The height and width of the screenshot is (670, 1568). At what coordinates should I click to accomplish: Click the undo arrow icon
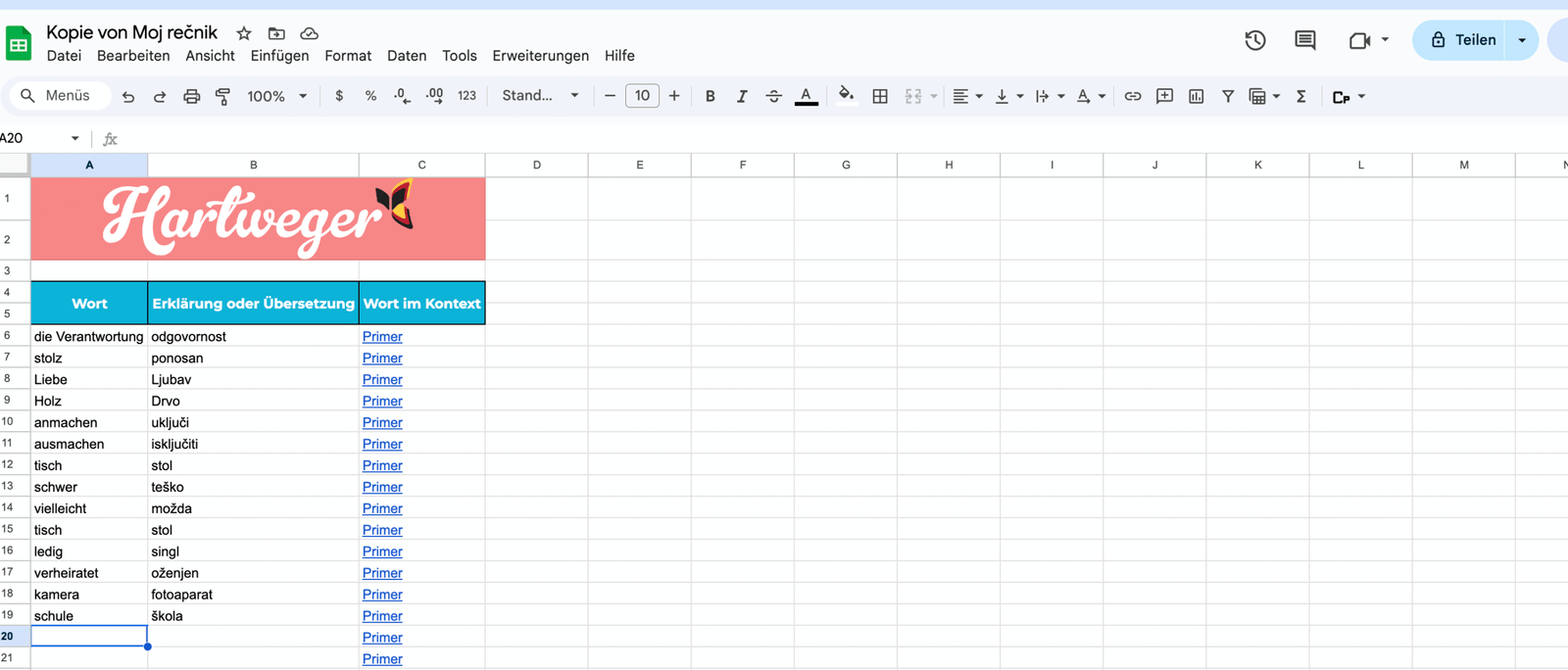(x=128, y=96)
